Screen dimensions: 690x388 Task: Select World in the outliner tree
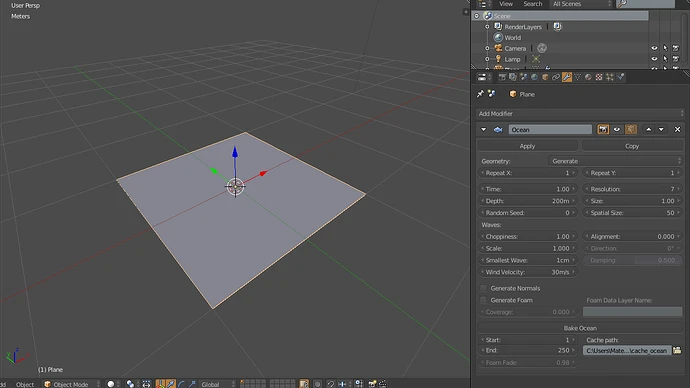click(x=512, y=38)
